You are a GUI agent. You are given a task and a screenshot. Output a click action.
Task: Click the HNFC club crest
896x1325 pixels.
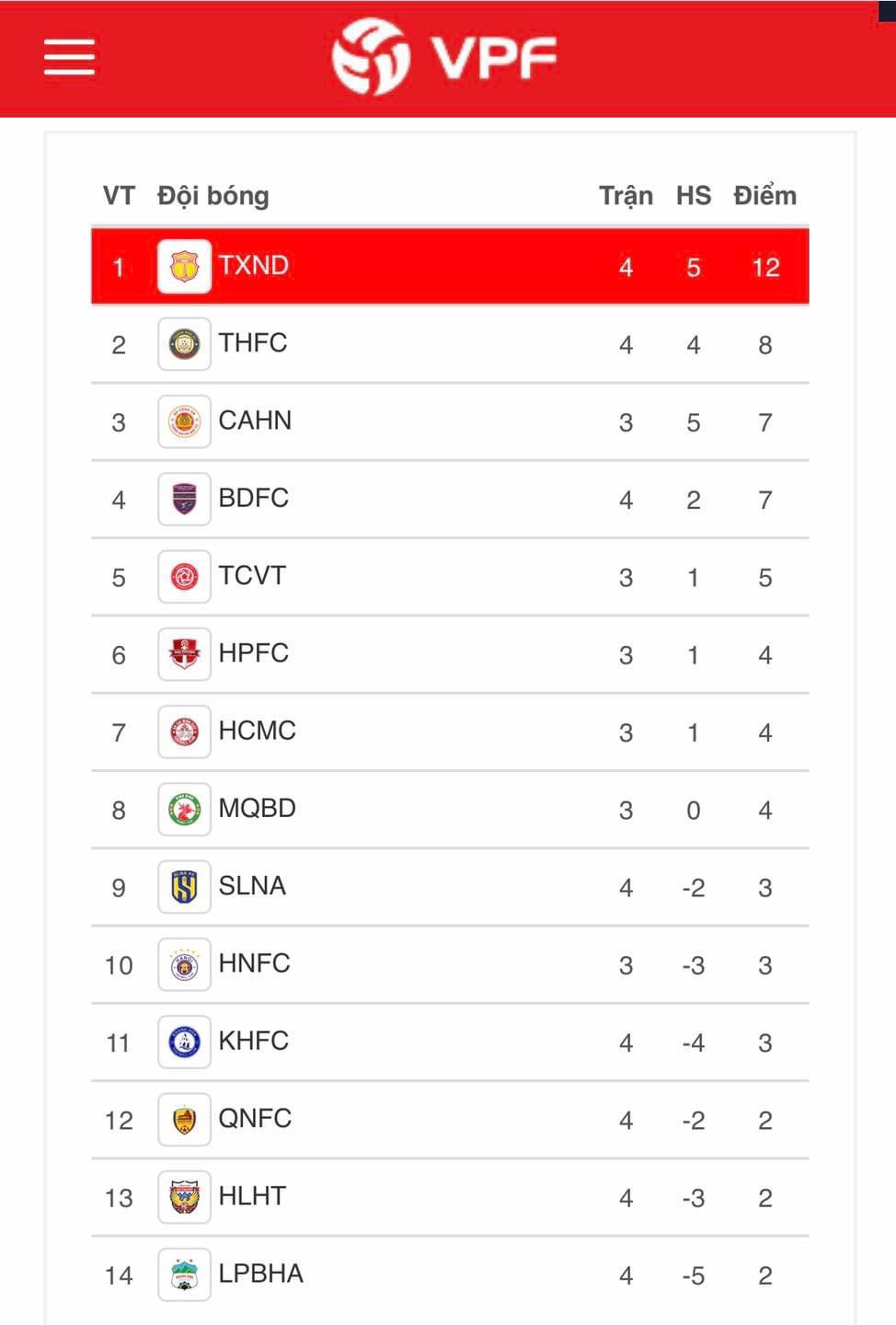184,965
